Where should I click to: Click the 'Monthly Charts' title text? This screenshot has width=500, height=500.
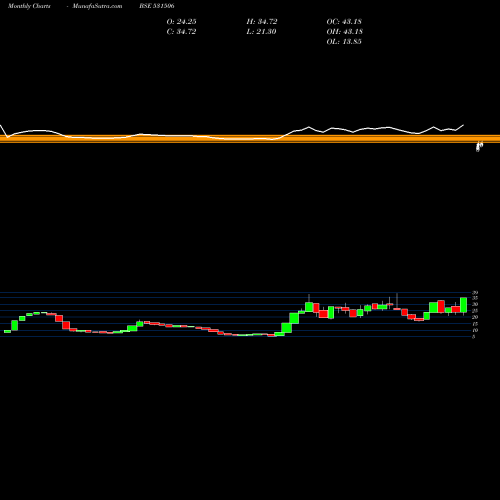[x=29, y=6]
